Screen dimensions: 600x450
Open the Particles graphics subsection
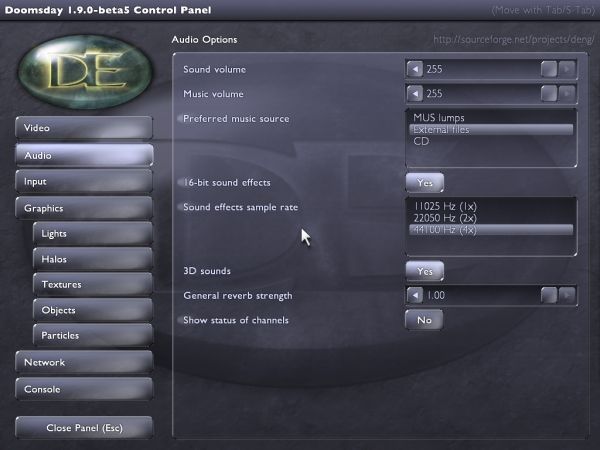[93, 335]
